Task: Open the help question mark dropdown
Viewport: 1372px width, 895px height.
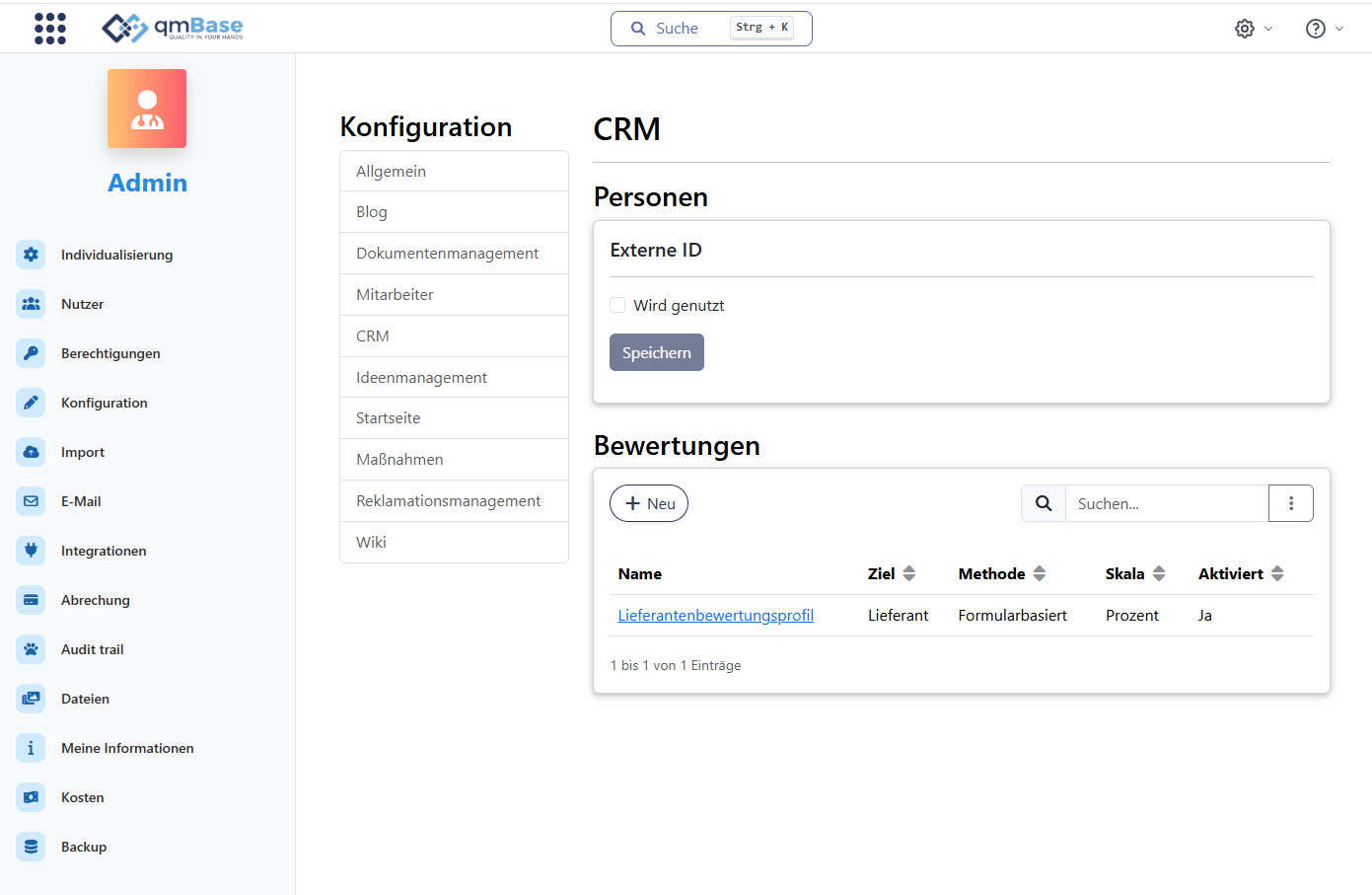Action: click(x=1325, y=29)
